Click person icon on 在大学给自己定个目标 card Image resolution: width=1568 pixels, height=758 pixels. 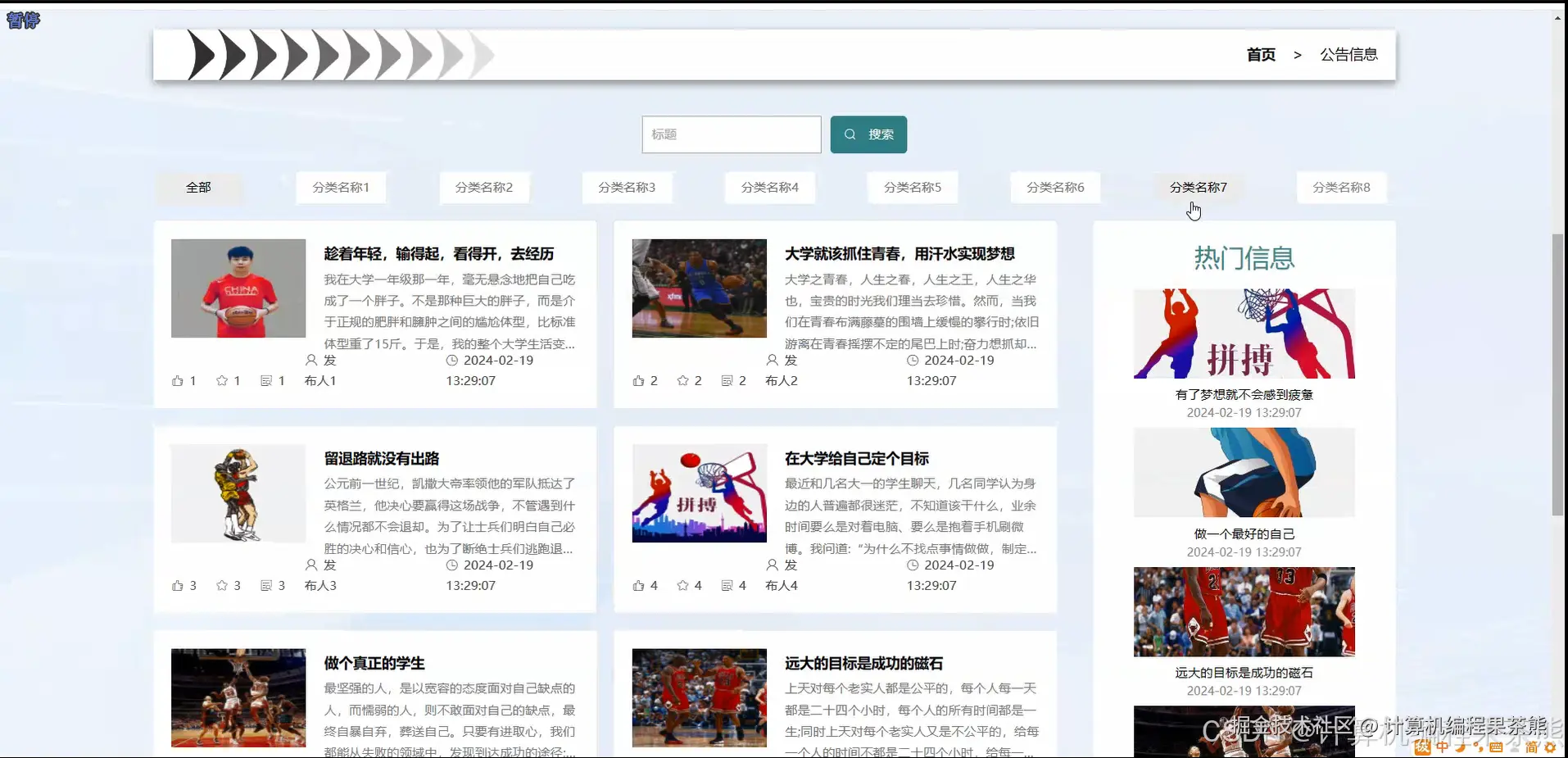click(772, 565)
